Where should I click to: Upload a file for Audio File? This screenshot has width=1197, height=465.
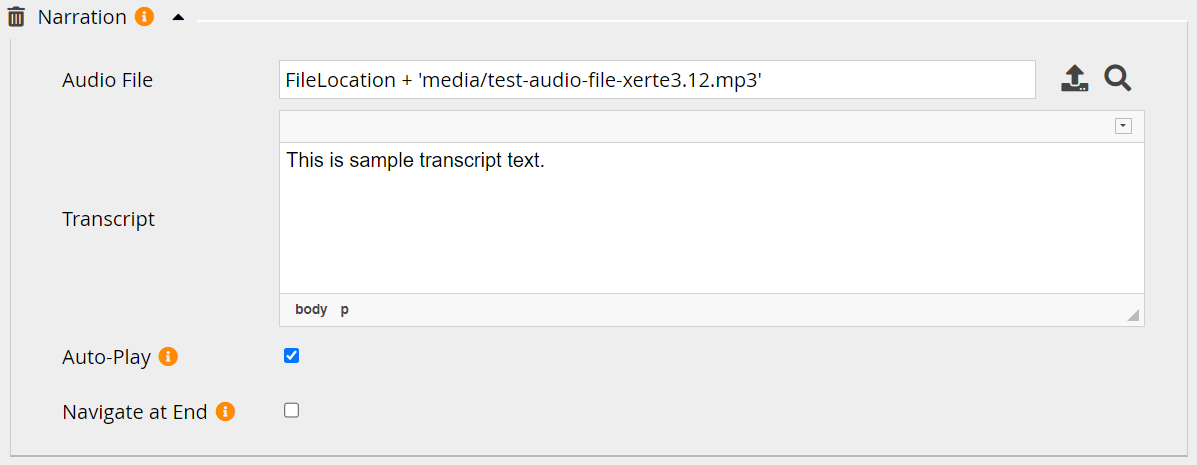pyautogui.click(x=1074, y=79)
